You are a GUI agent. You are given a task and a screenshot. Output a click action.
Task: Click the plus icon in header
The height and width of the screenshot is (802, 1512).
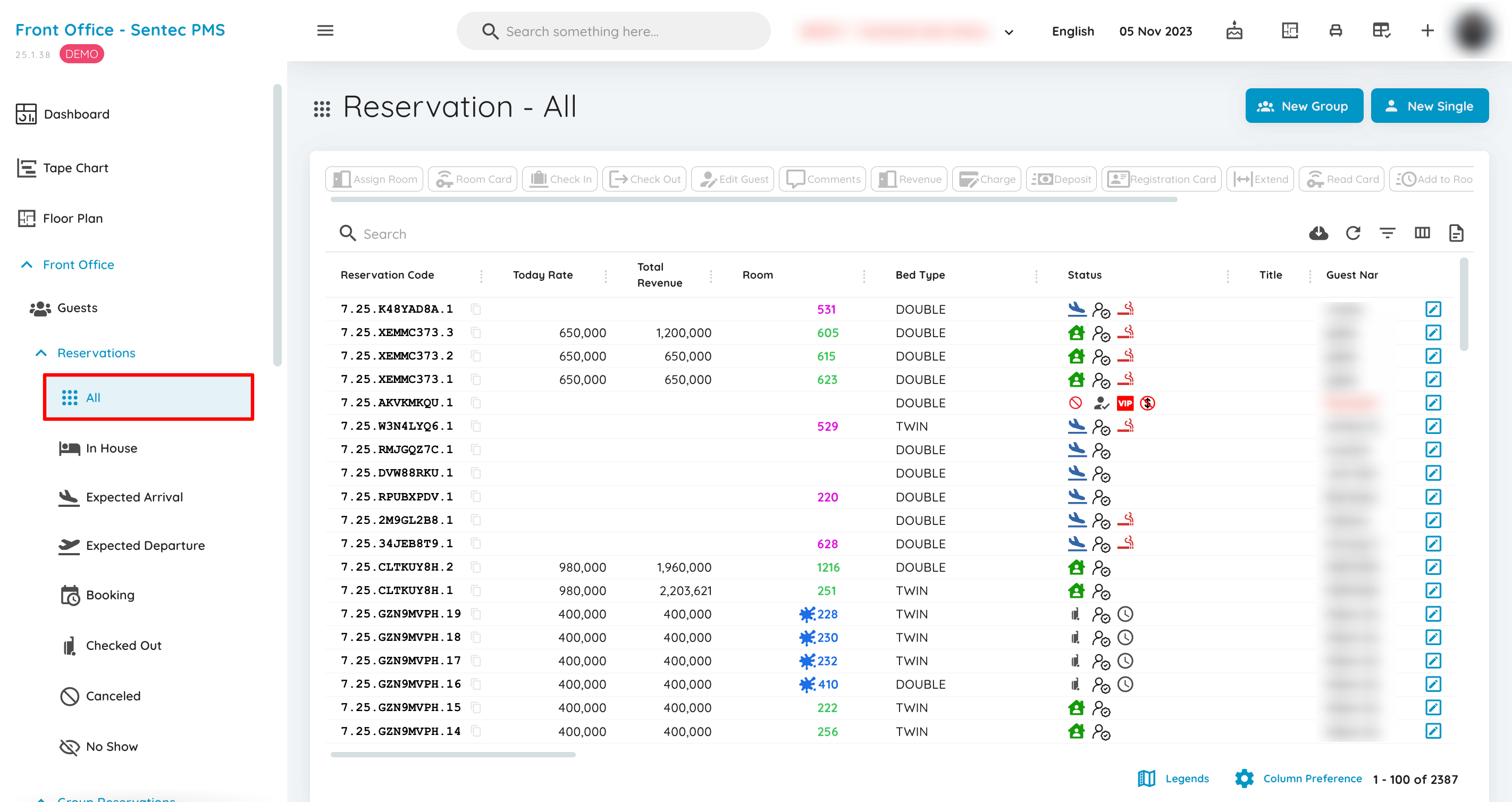1427,30
